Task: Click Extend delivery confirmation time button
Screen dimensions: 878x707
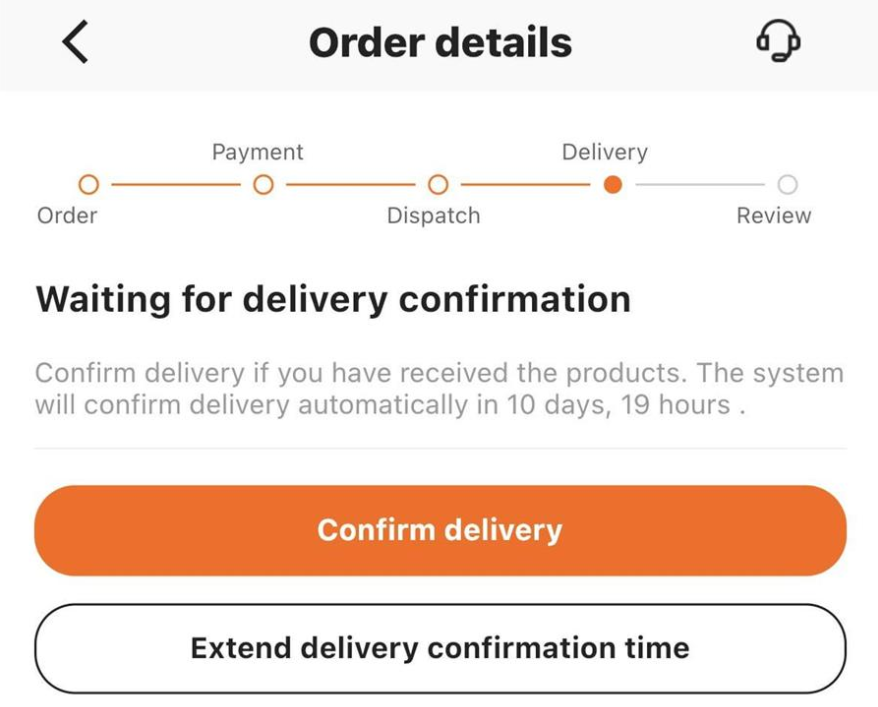Action: pyautogui.click(x=440, y=648)
